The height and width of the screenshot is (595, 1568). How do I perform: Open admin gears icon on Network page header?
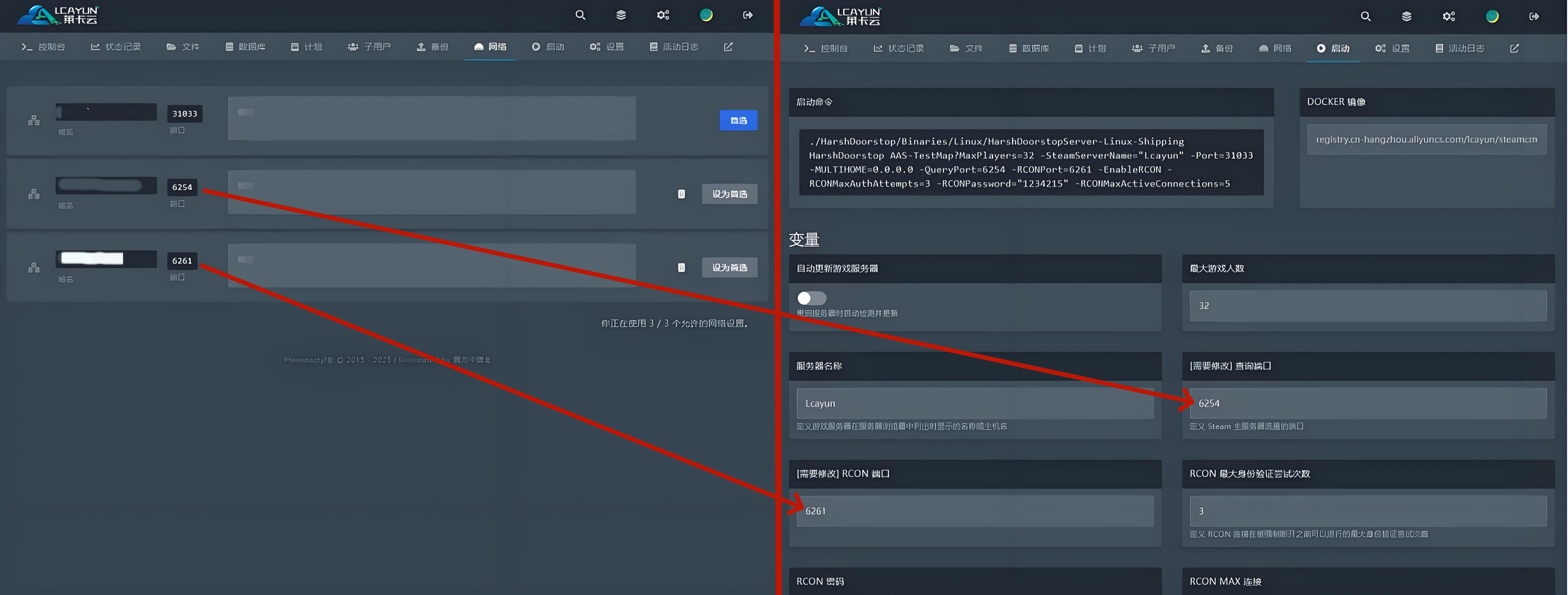pyautogui.click(x=663, y=15)
